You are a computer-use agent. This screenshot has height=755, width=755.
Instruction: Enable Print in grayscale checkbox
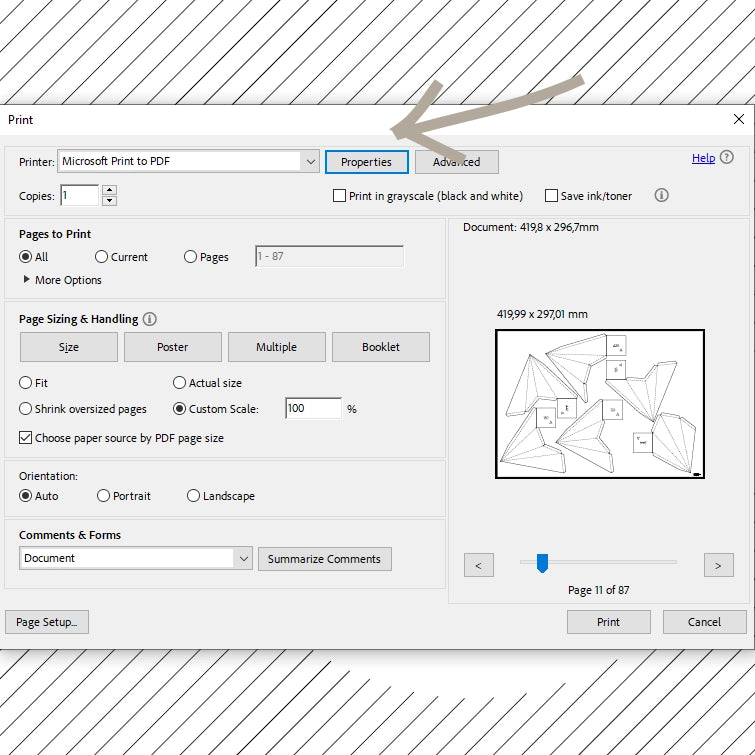[340, 196]
